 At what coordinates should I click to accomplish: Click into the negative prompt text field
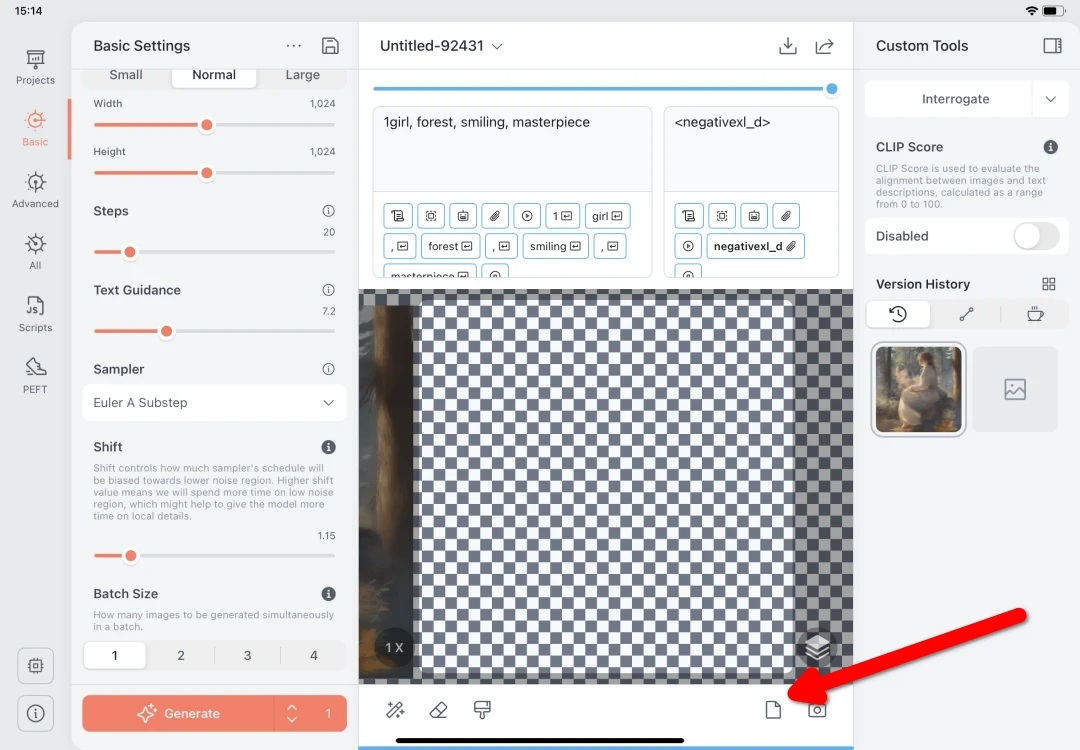[751, 149]
